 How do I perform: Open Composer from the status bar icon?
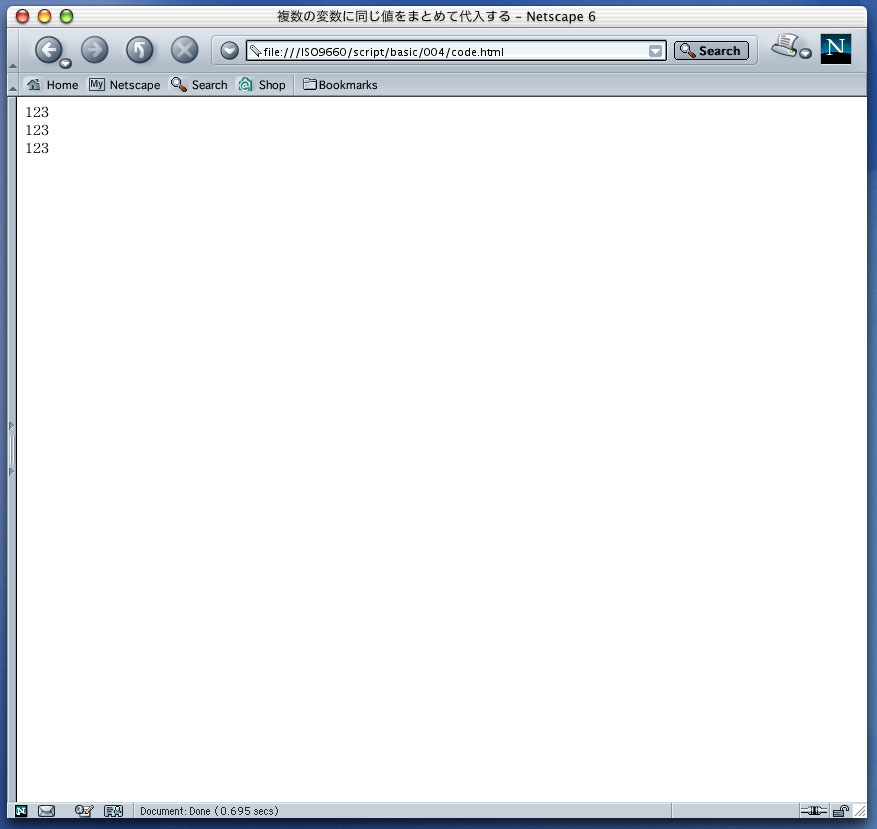coord(84,811)
